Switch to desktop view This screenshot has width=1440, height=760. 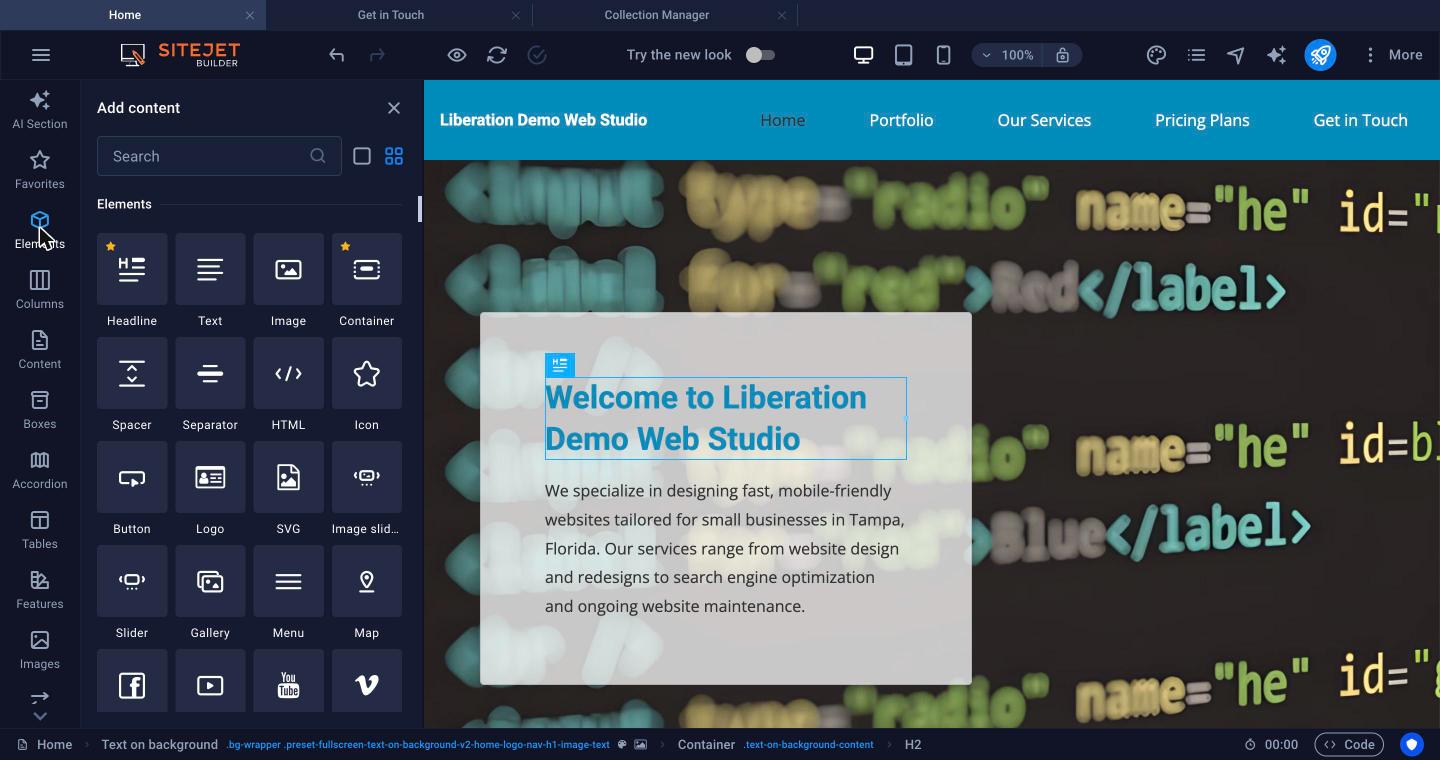[863, 55]
